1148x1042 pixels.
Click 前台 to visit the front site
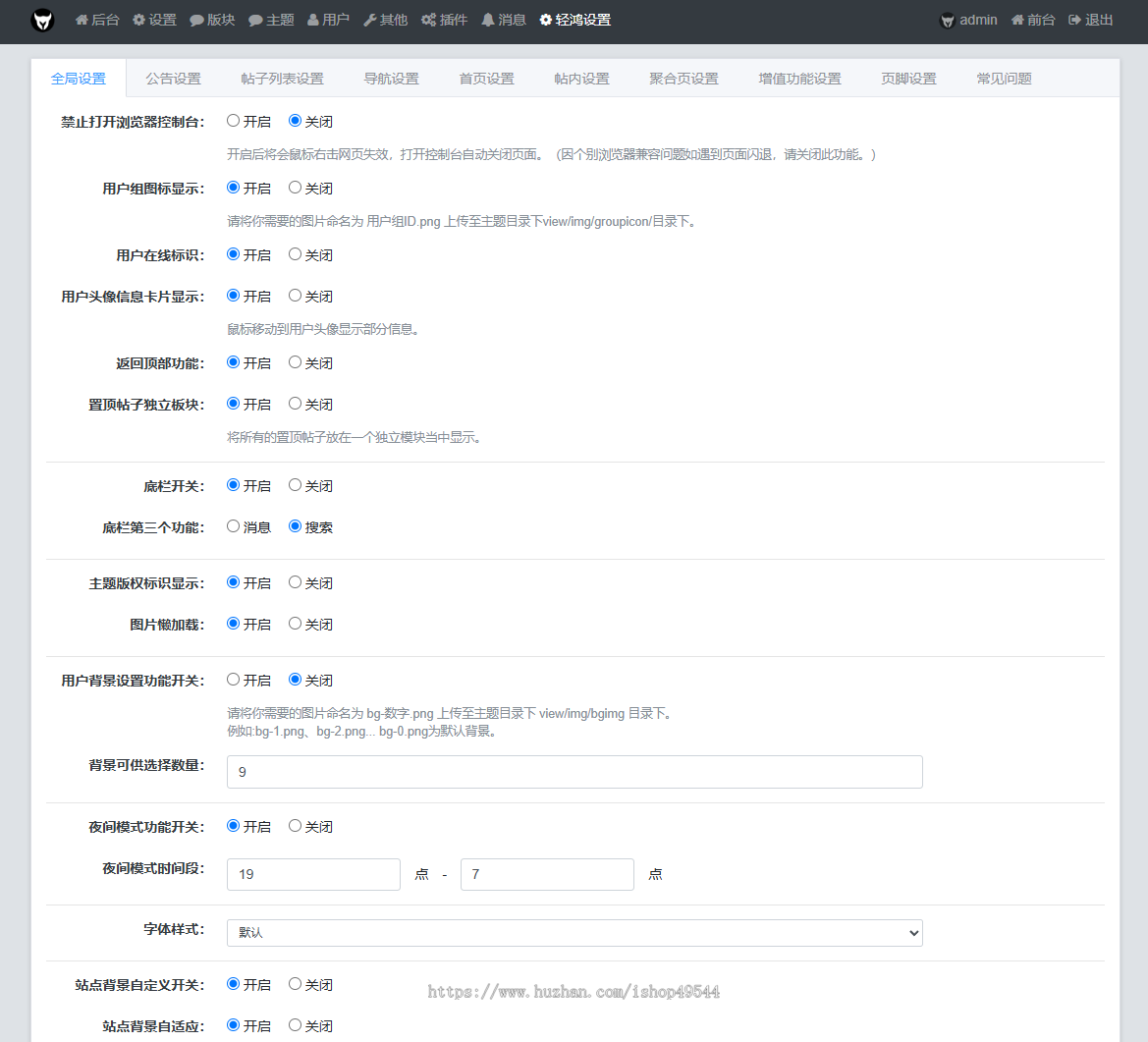pyautogui.click(x=1033, y=20)
